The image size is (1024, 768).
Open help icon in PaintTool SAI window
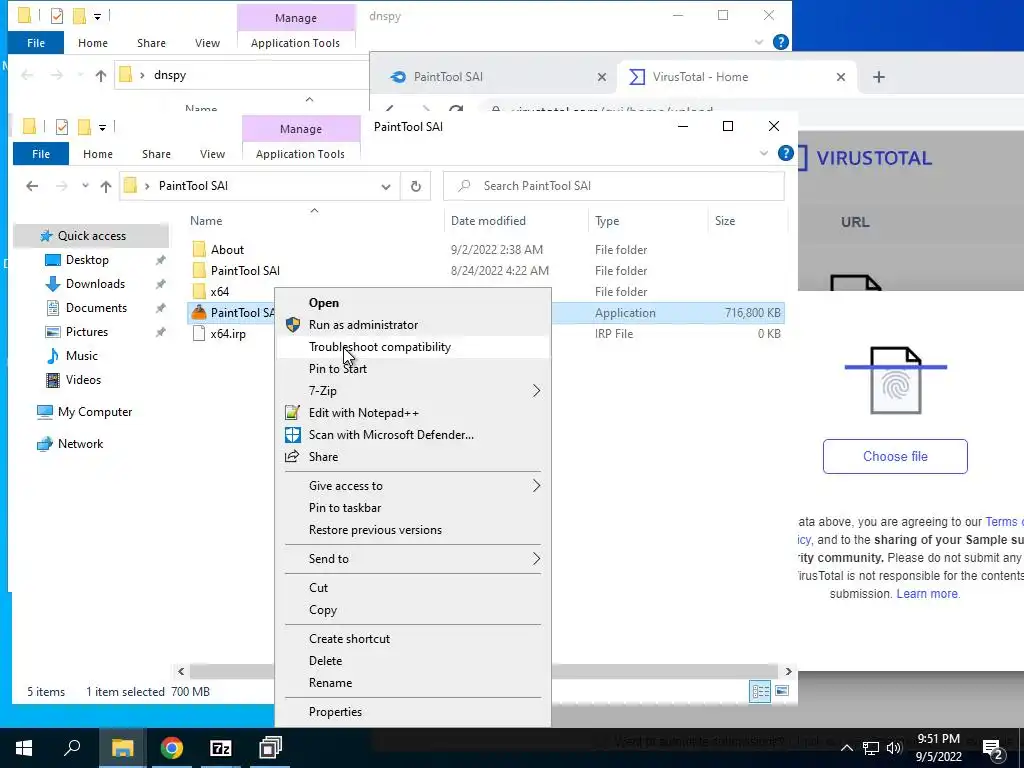[786, 153]
